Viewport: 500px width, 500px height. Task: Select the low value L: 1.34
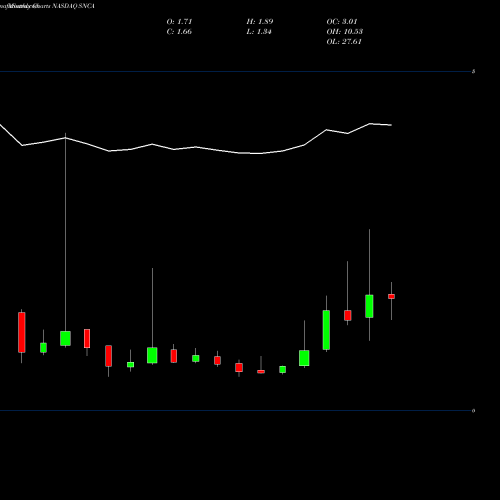(259, 32)
